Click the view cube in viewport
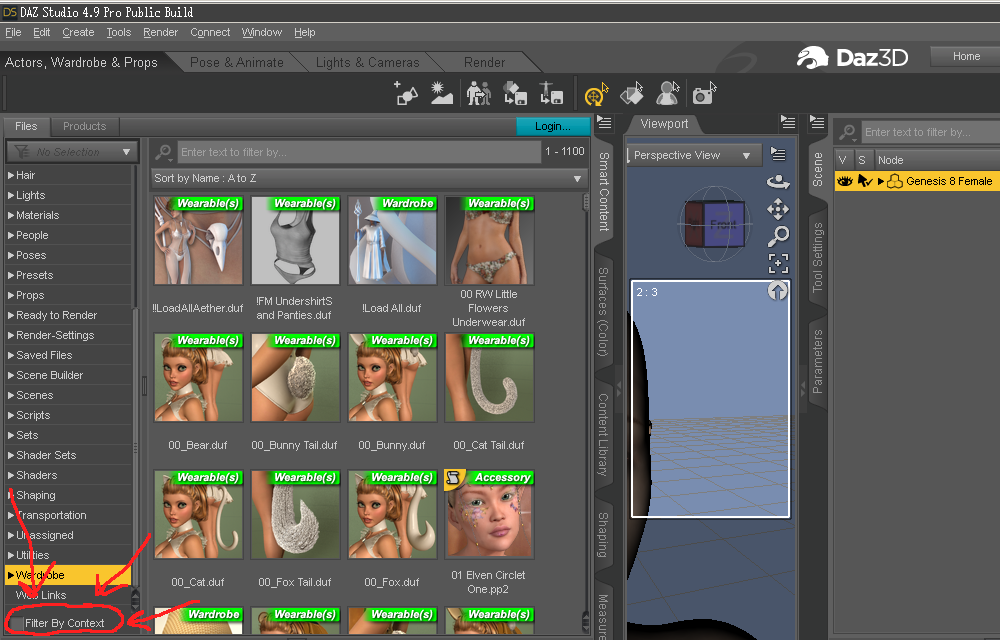 (714, 224)
